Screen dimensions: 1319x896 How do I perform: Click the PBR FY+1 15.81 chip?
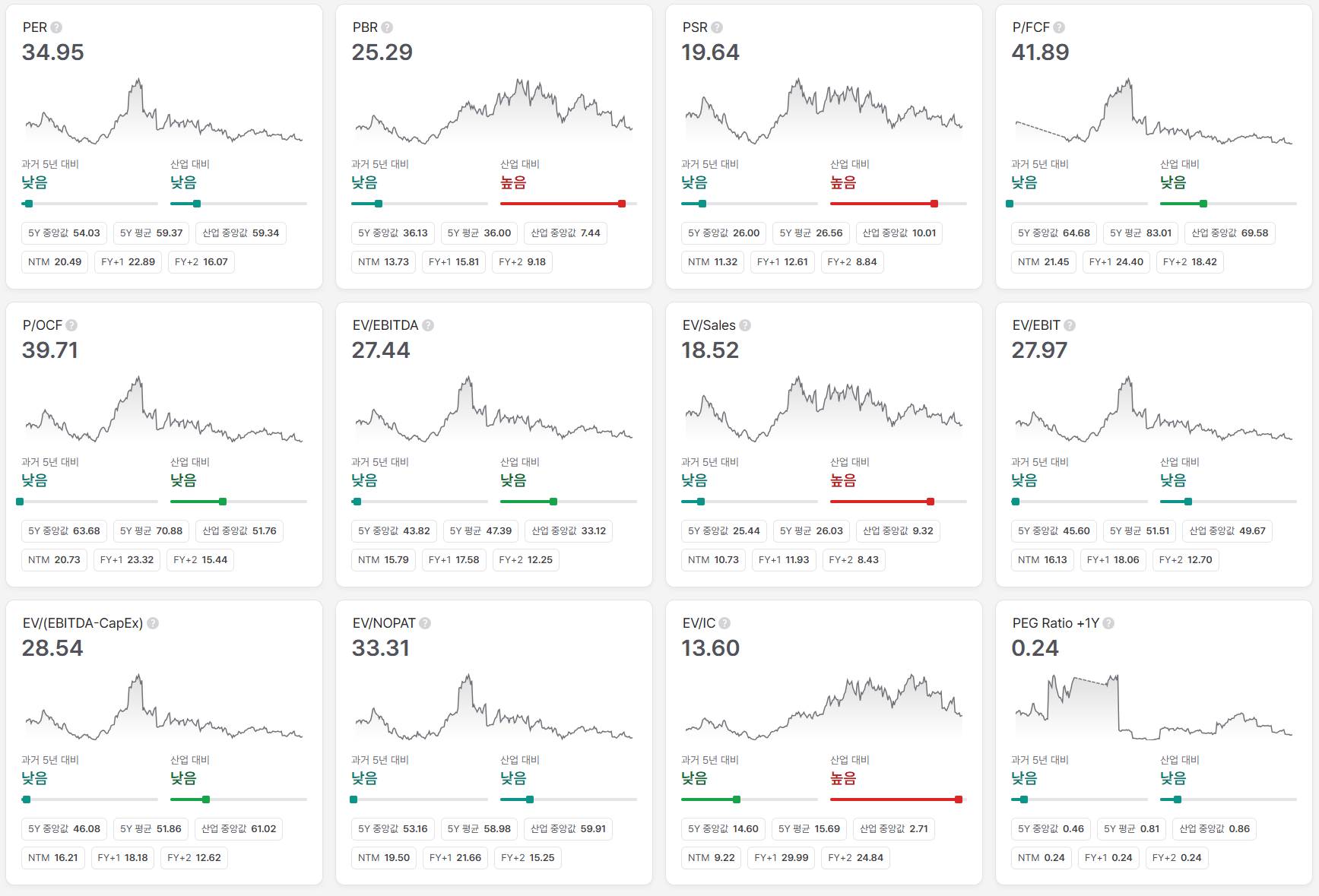454,262
